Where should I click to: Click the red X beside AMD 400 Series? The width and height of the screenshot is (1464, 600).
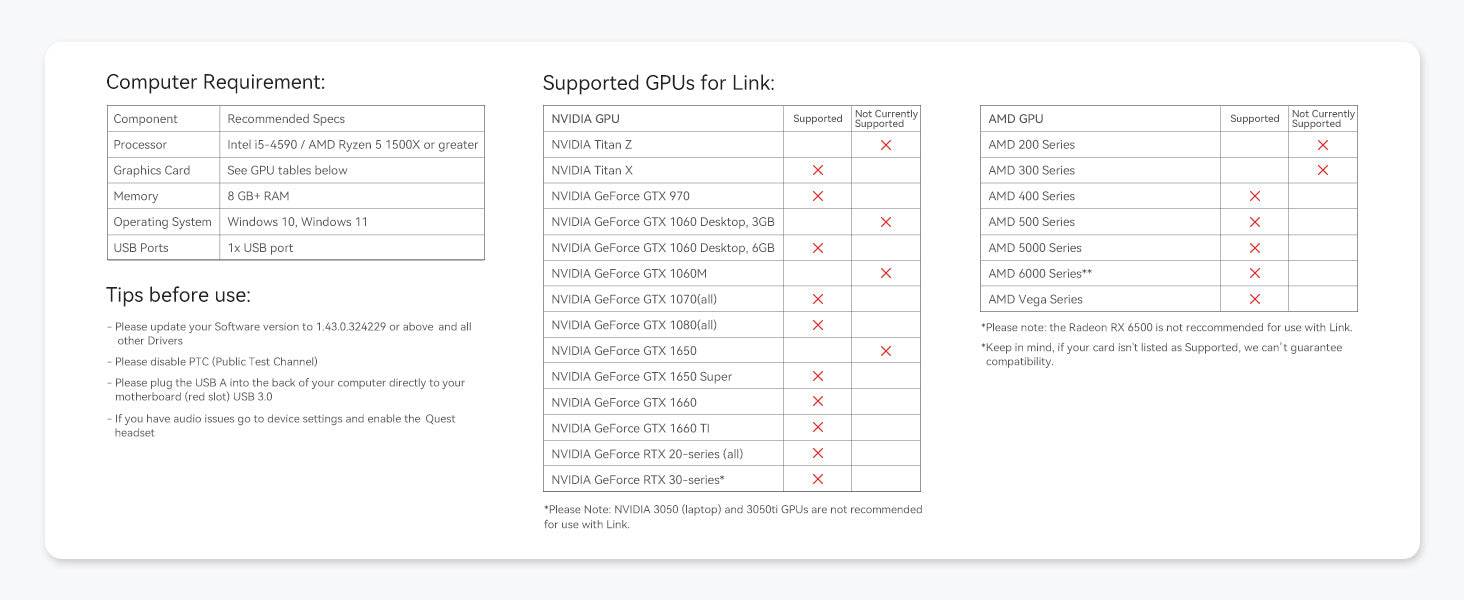click(x=1254, y=196)
